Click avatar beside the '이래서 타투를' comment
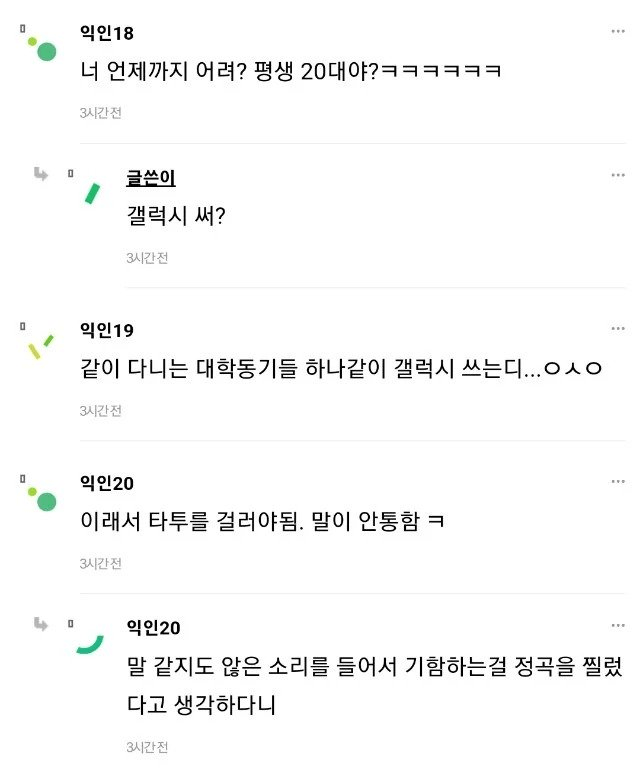Image resolution: width=640 pixels, height=776 pixels. point(42,498)
